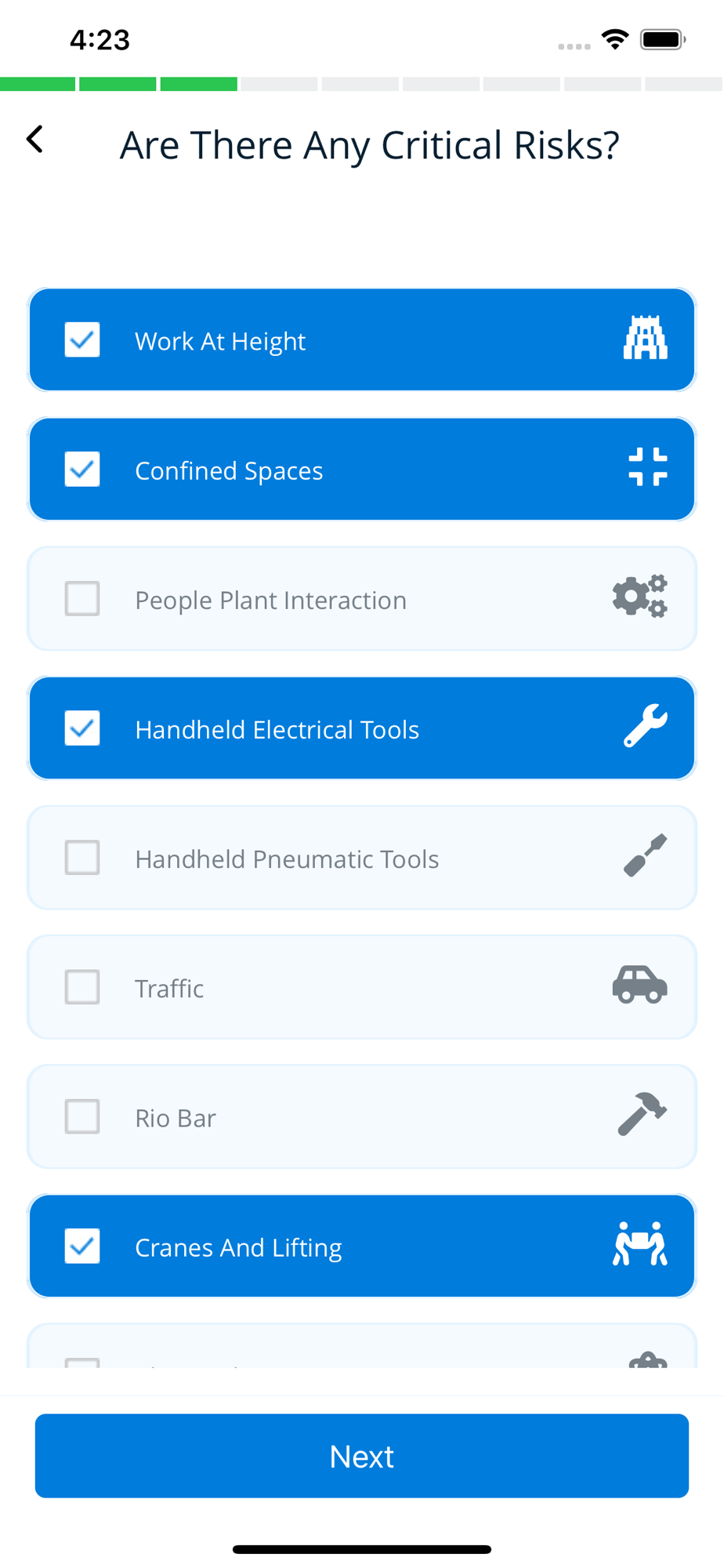Click the screwdriver icon on Handheld Pneumatic Tools

tap(645, 855)
